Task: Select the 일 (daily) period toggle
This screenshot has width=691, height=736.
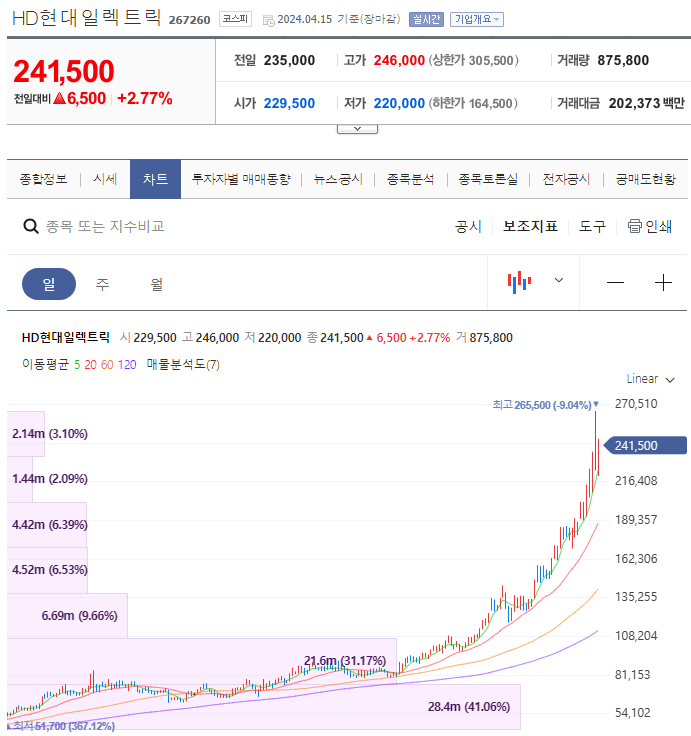Action: (49, 284)
